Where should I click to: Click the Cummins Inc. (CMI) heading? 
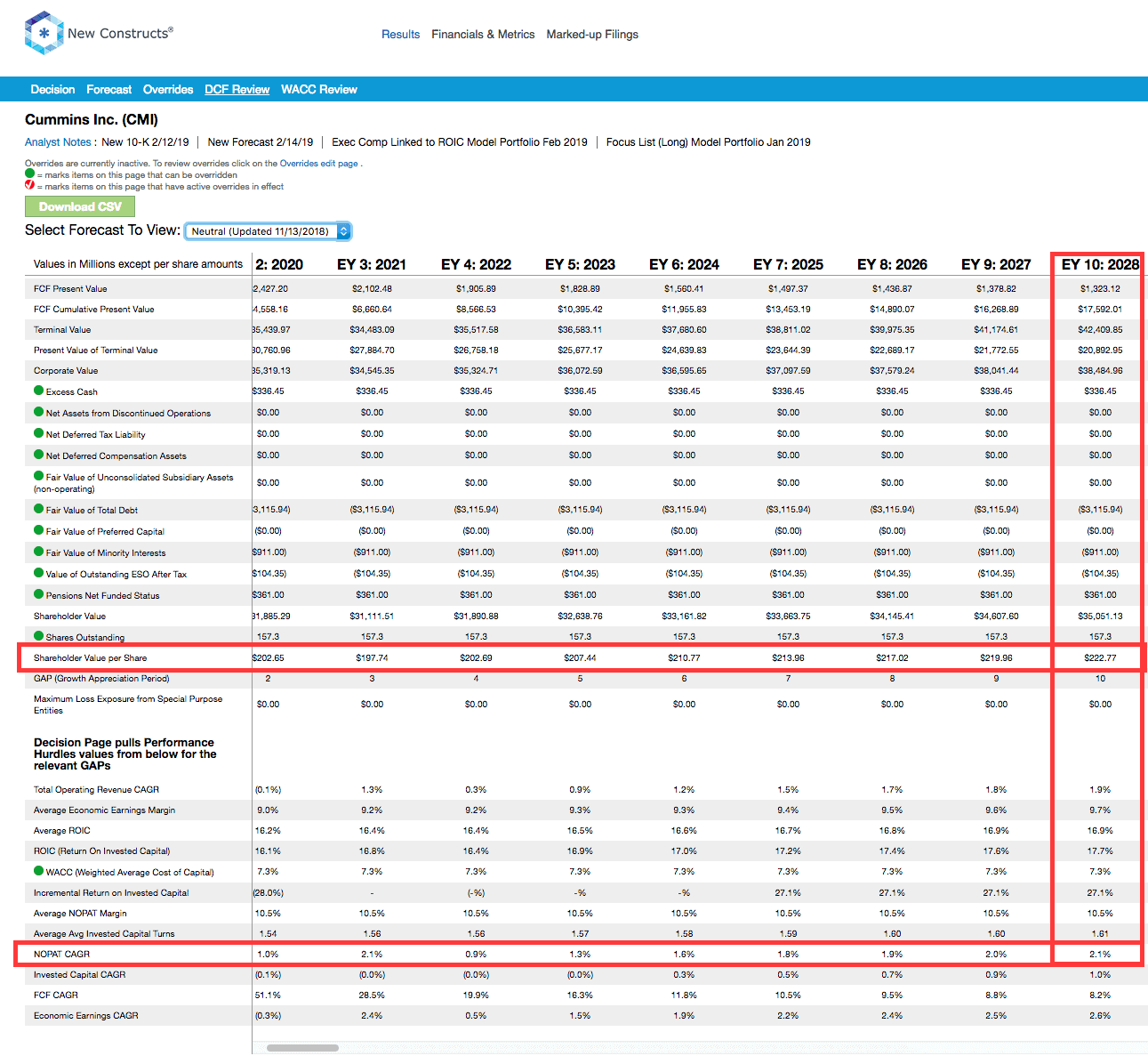pos(92,119)
